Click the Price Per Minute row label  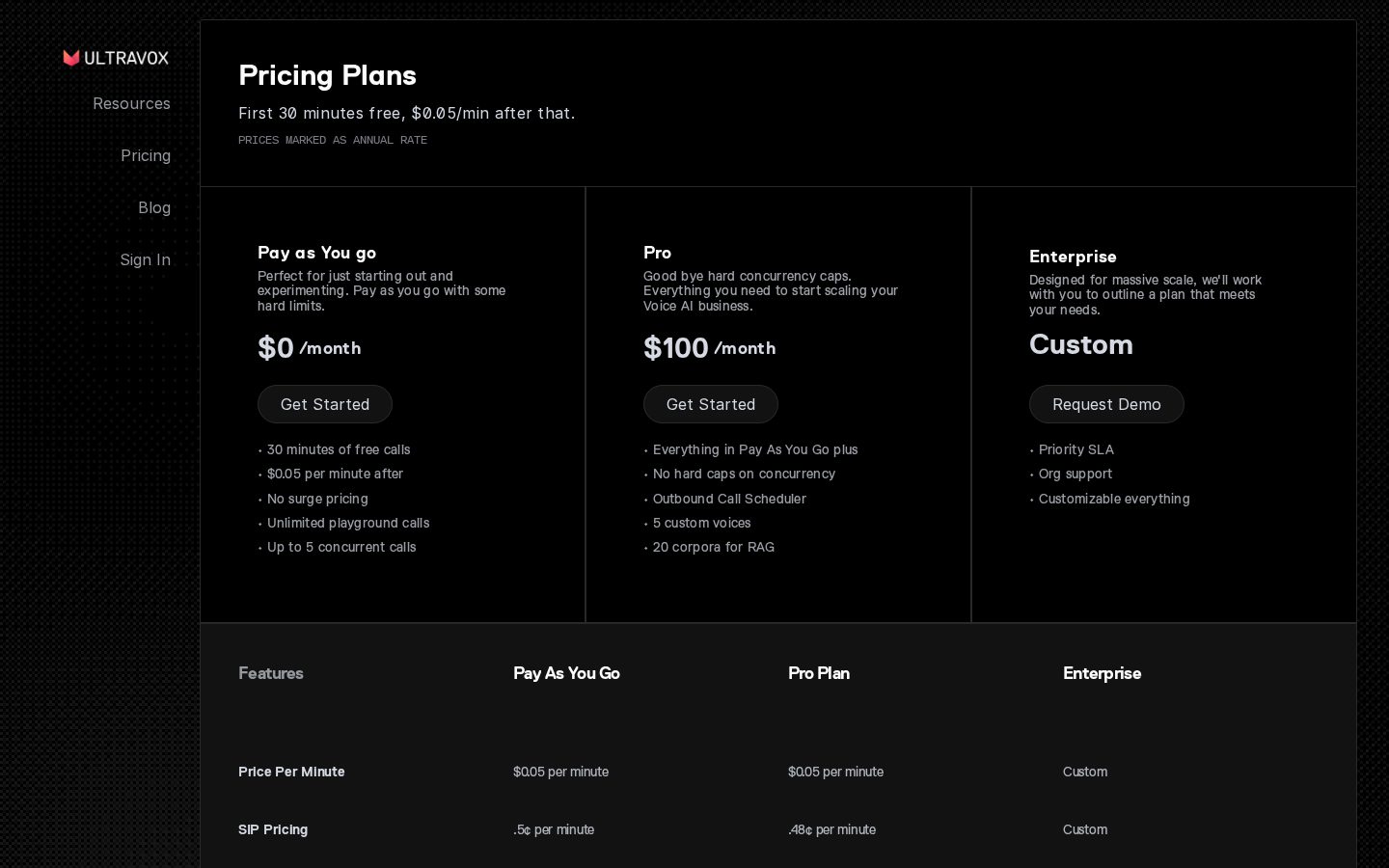click(x=291, y=772)
